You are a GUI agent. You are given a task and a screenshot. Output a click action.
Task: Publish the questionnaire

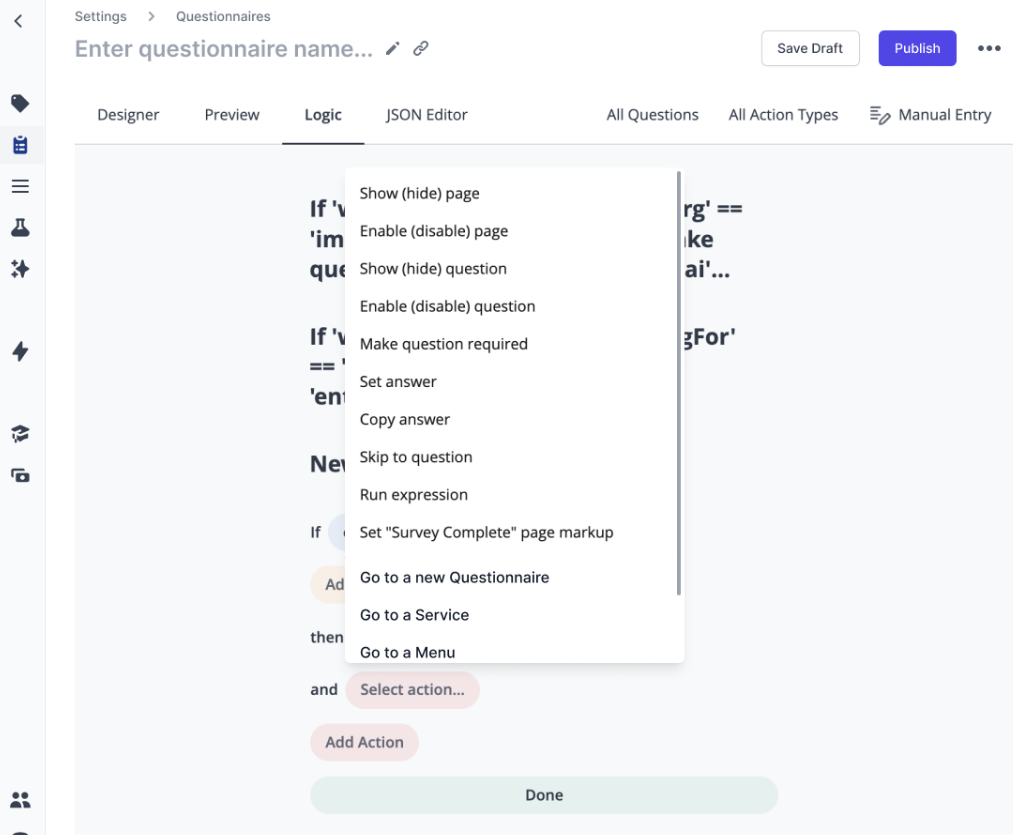point(916,48)
